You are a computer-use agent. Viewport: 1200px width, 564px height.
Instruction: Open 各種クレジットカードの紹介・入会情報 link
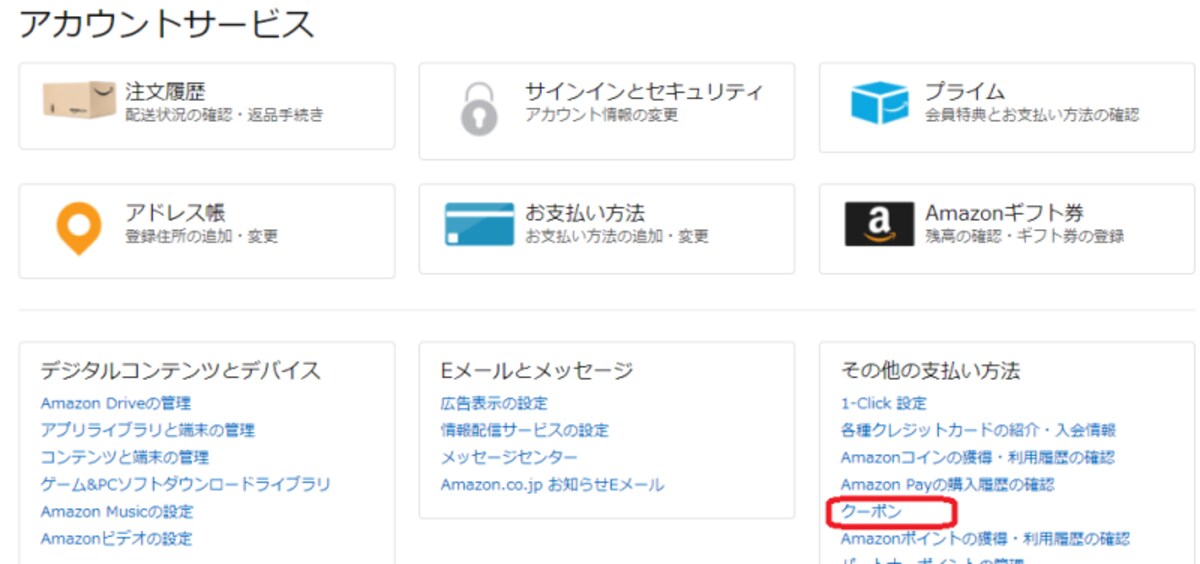click(x=978, y=431)
